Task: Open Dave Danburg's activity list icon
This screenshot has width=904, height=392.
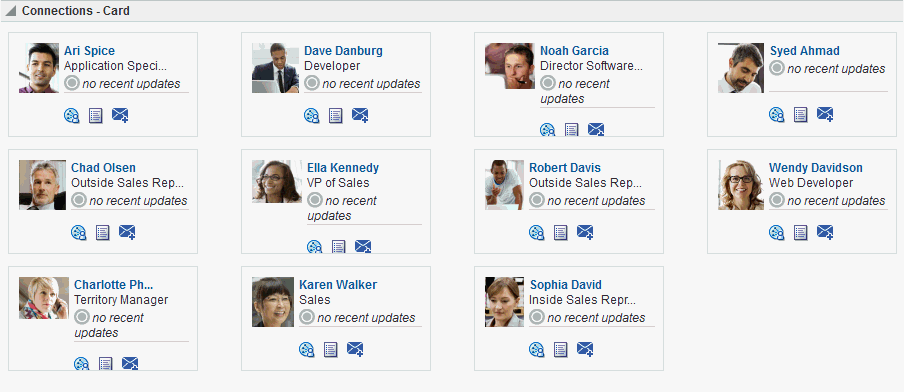Action: [x=336, y=116]
